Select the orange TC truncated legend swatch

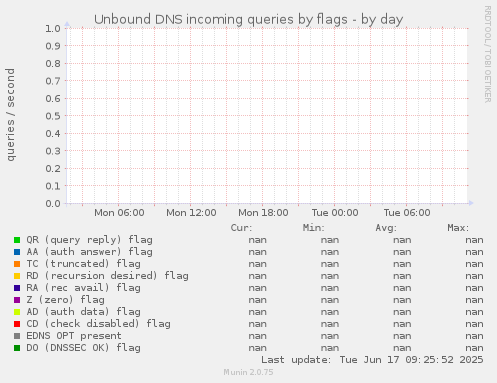point(17,264)
